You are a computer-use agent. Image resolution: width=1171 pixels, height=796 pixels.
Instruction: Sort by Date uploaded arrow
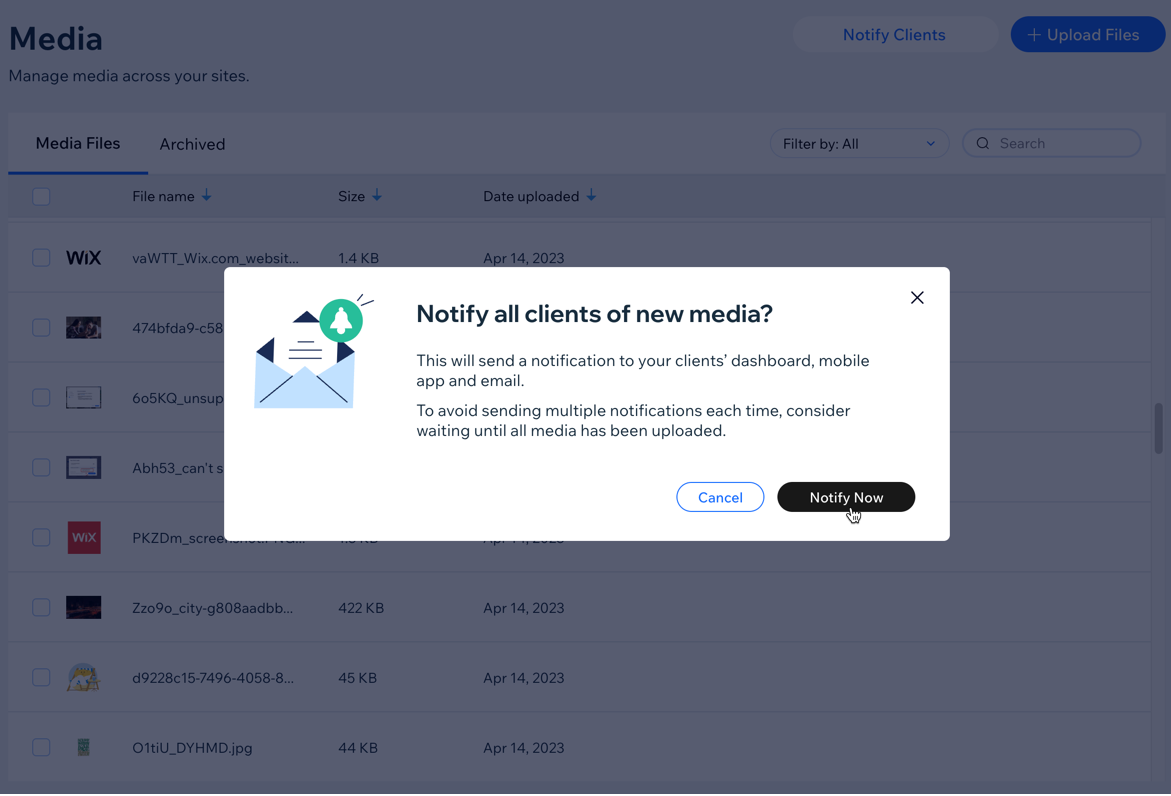point(591,196)
